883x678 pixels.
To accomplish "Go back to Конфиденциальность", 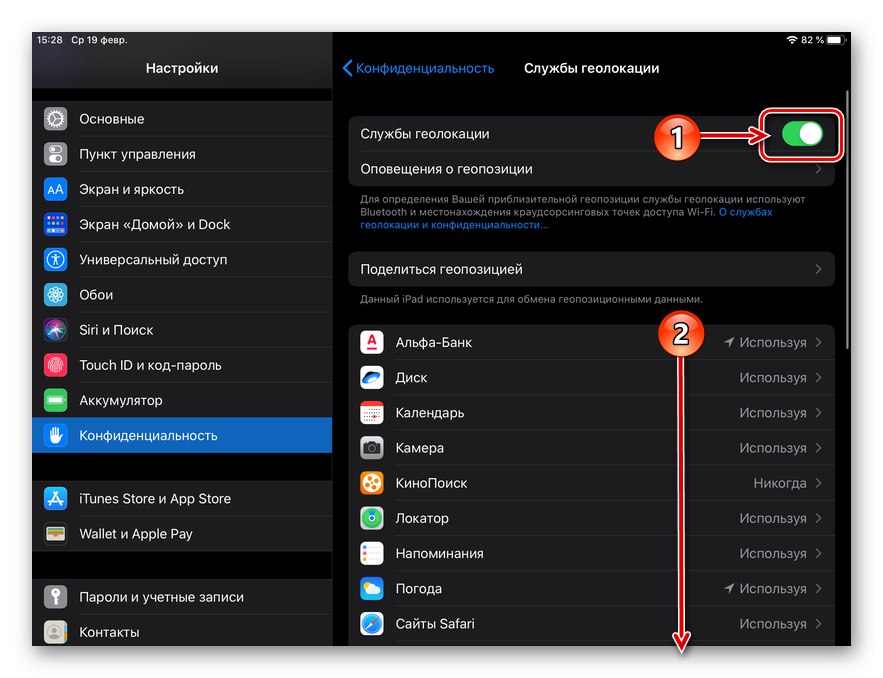I will point(418,68).
